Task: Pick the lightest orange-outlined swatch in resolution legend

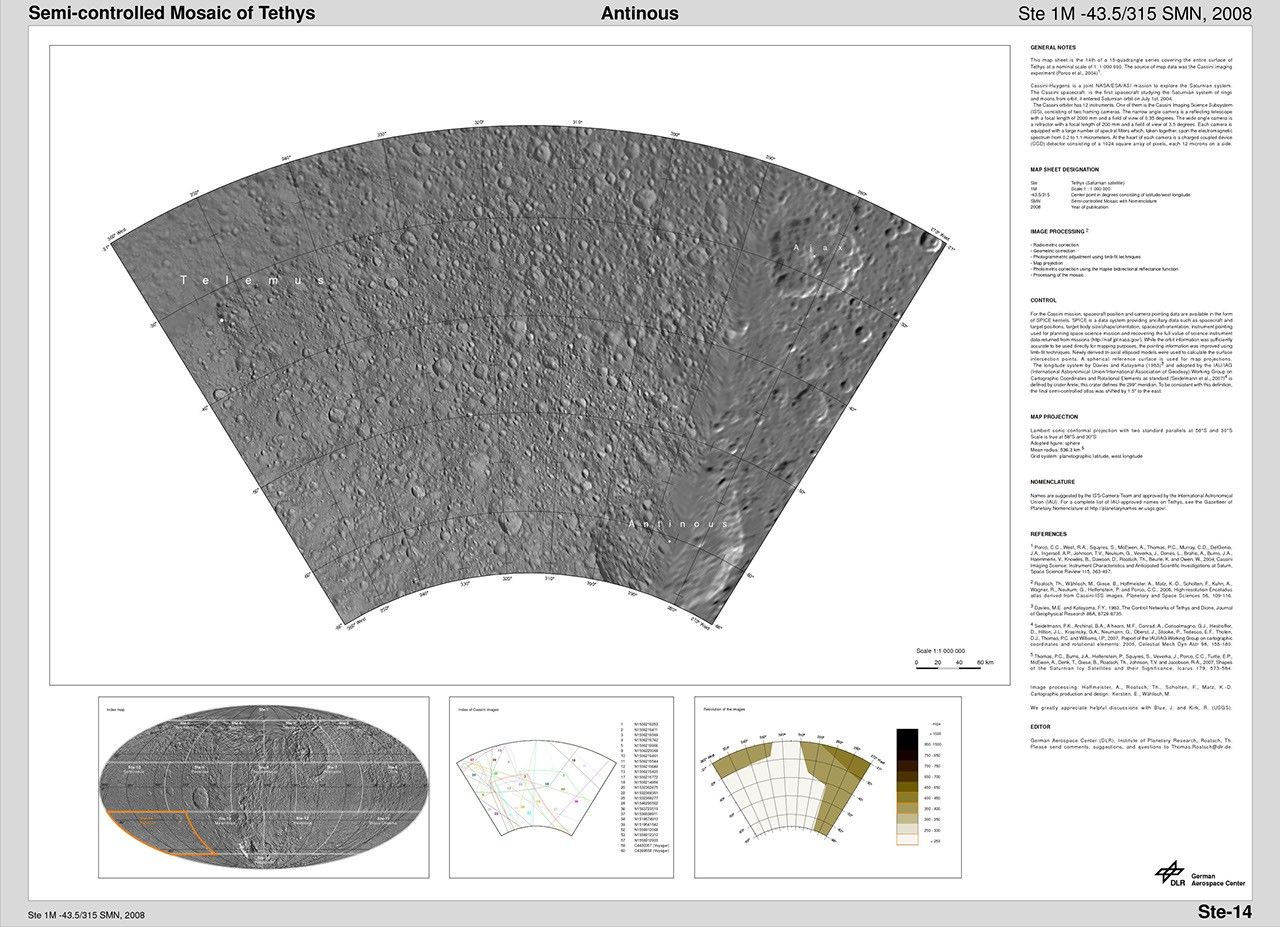Action: [x=908, y=840]
